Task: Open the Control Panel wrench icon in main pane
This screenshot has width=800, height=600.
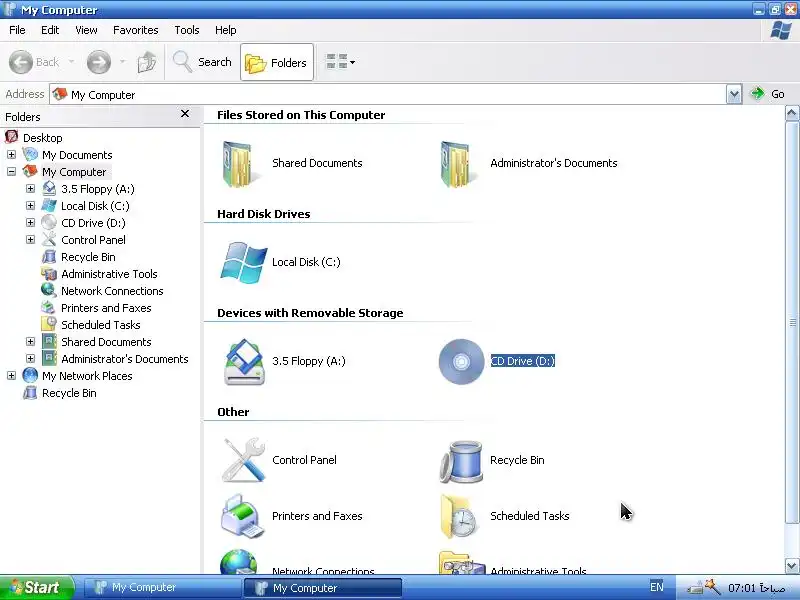Action: pos(243,460)
